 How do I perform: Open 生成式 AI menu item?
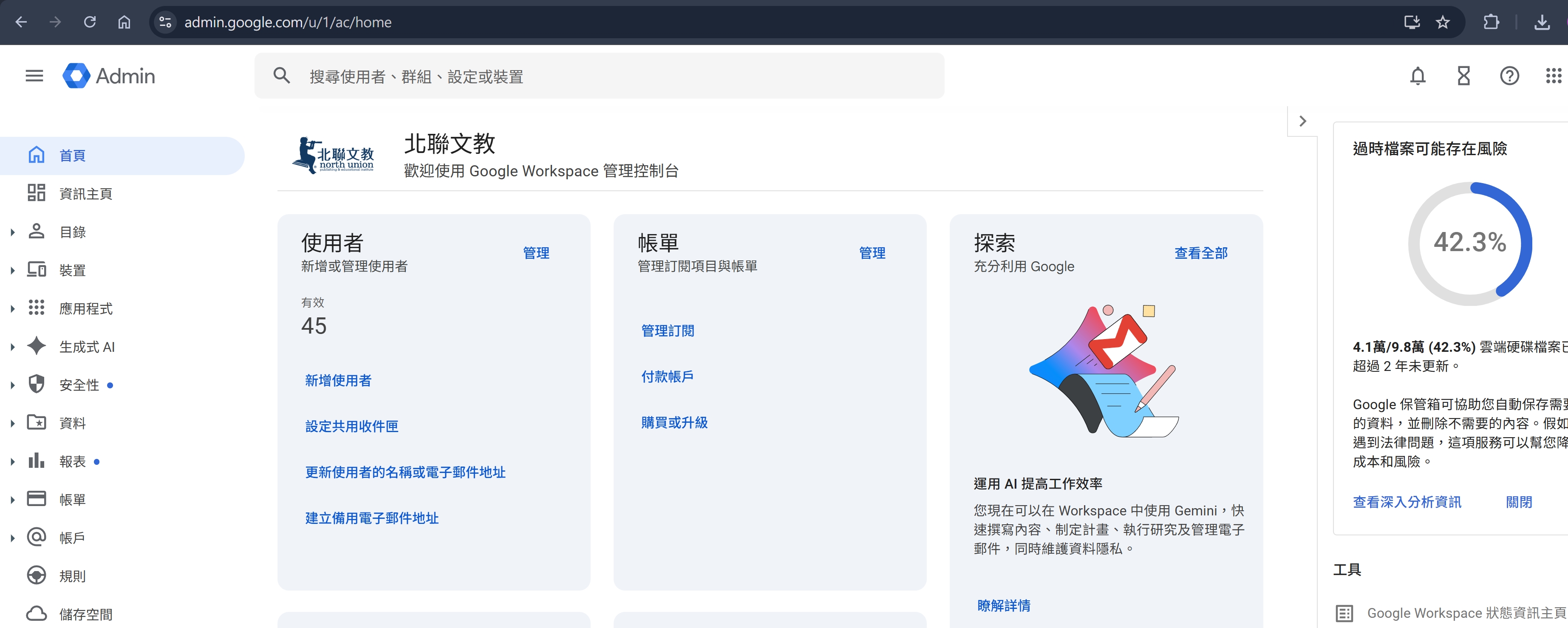[122, 347]
